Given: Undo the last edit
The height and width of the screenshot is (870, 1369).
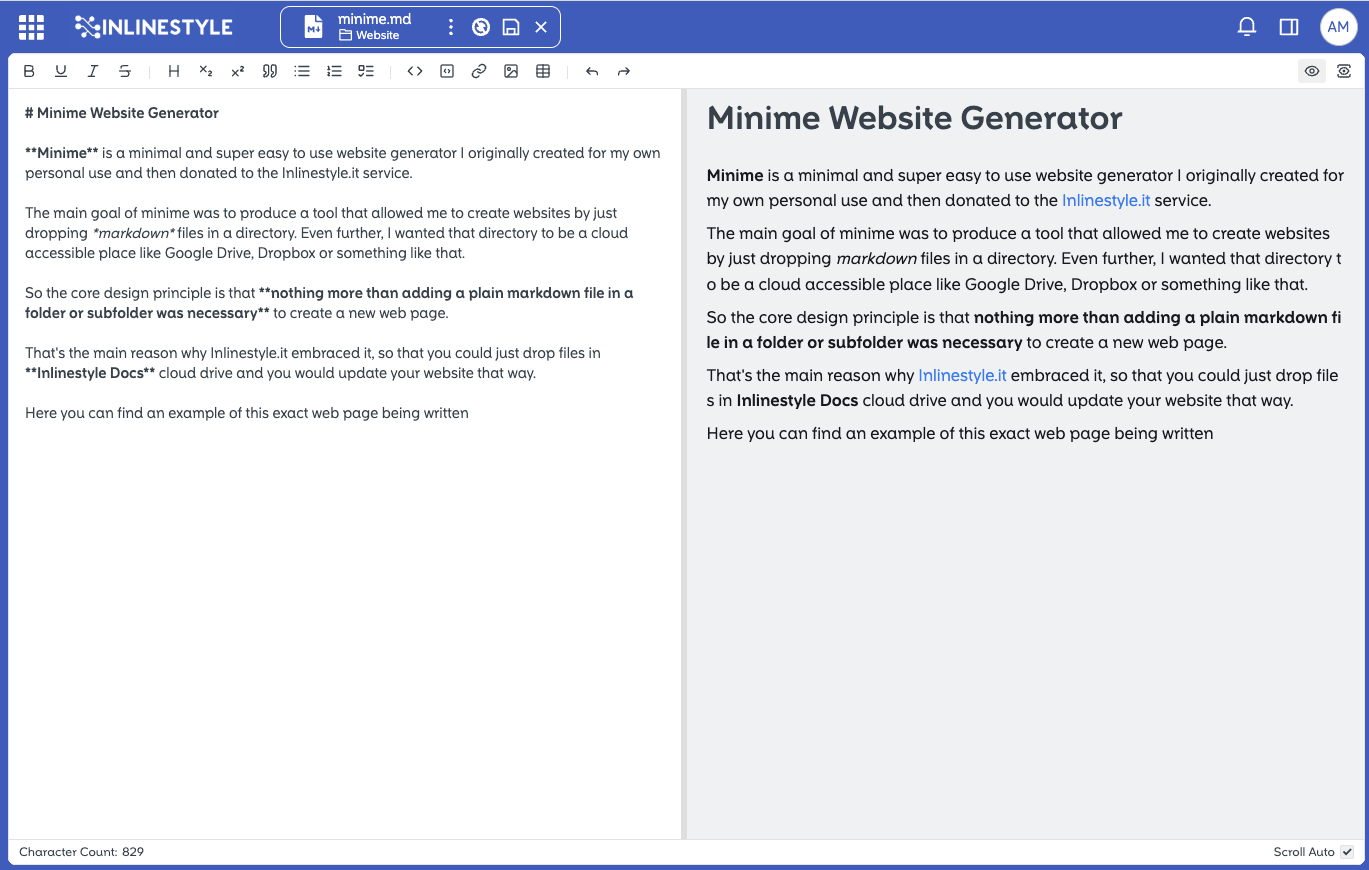Looking at the screenshot, I should coord(592,71).
